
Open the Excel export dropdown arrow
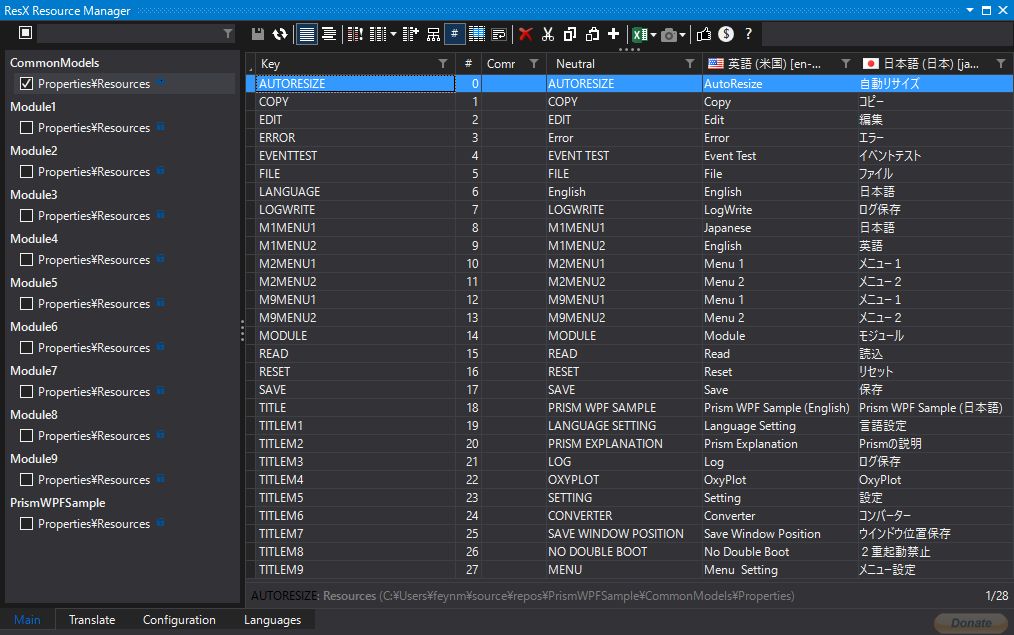[x=653, y=34]
